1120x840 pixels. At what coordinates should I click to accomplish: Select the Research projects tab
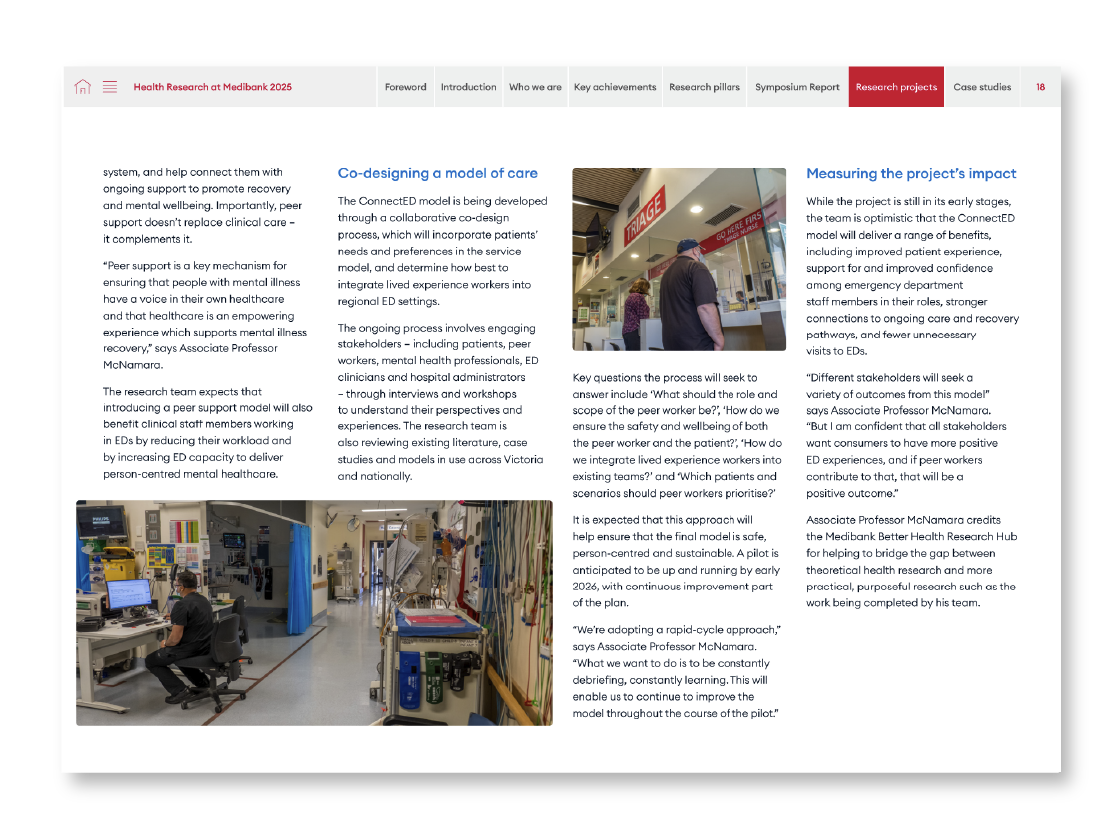896,87
